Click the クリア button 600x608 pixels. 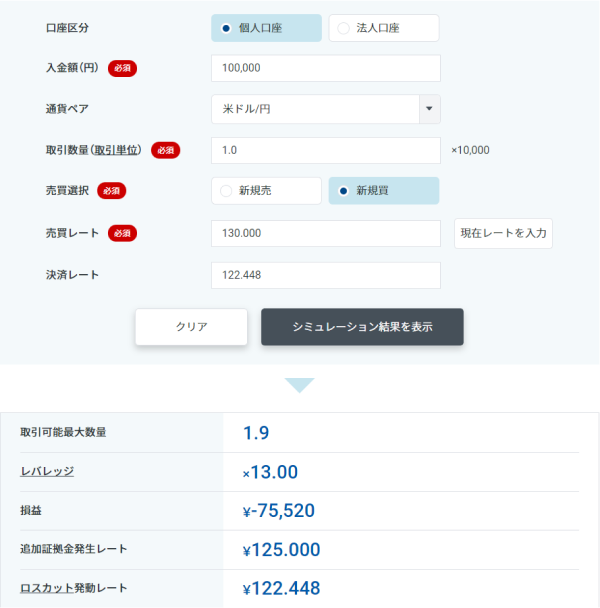(191, 327)
